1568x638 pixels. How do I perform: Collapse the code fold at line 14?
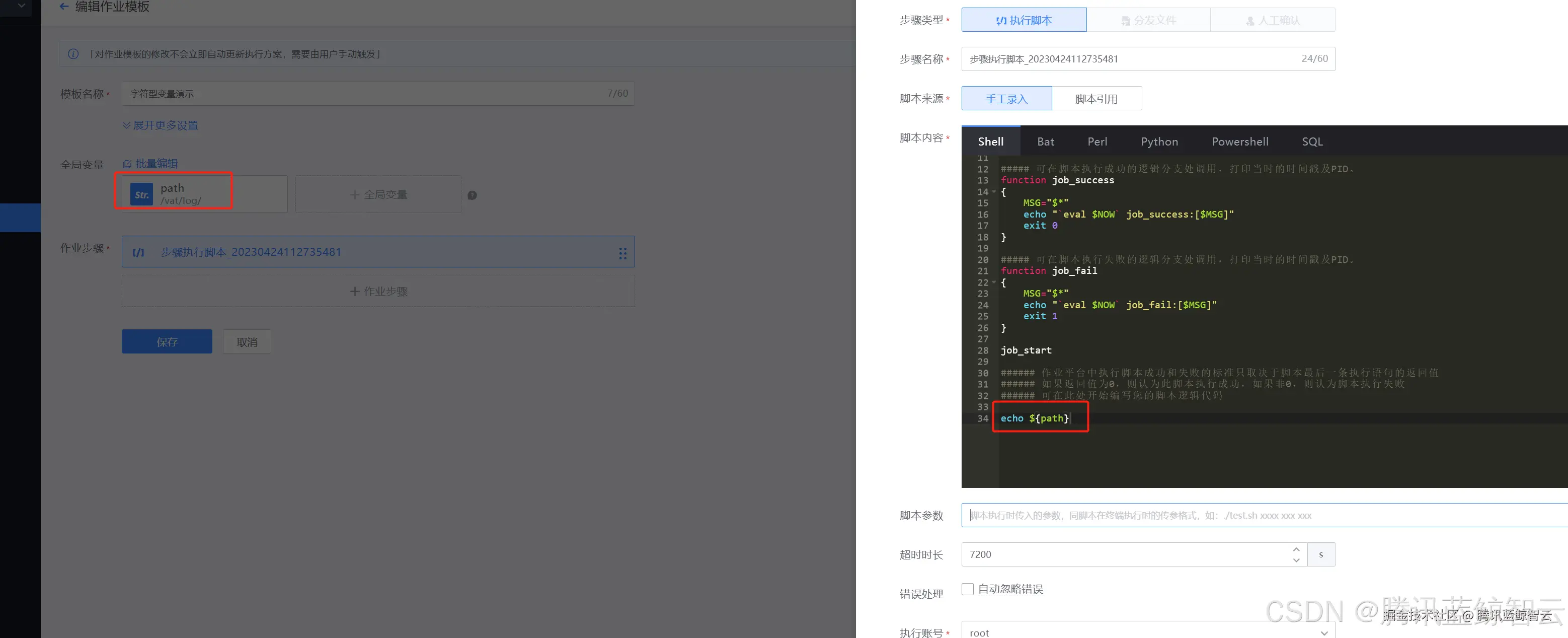click(994, 192)
